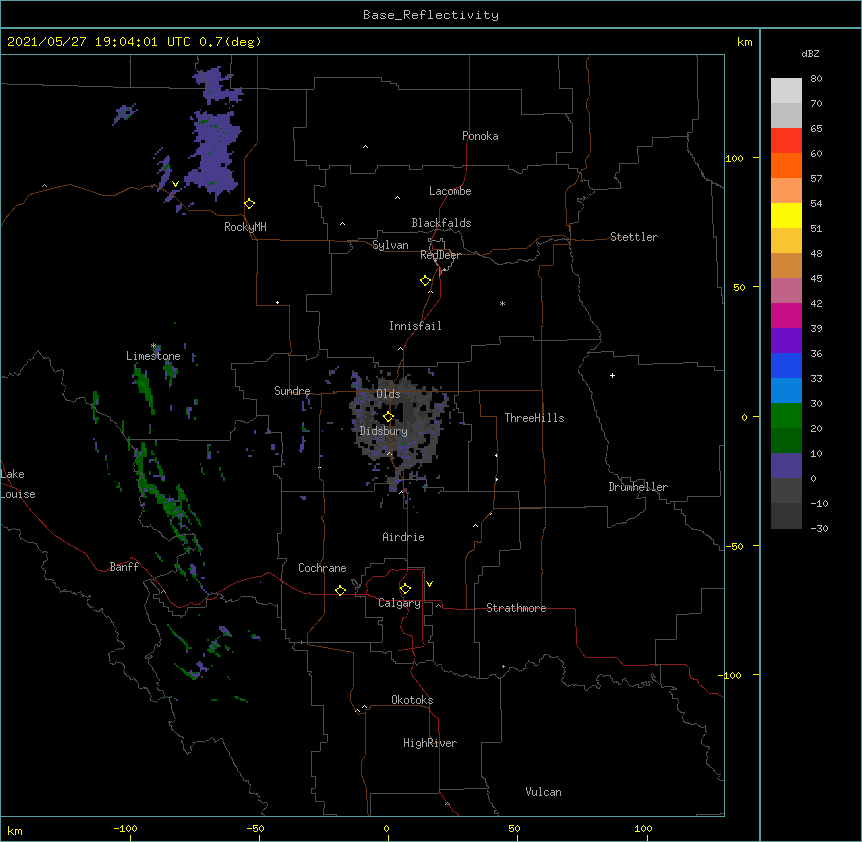This screenshot has width=862, height=842.
Task: Select the Strathmore map label
Action: [x=516, y=608]
